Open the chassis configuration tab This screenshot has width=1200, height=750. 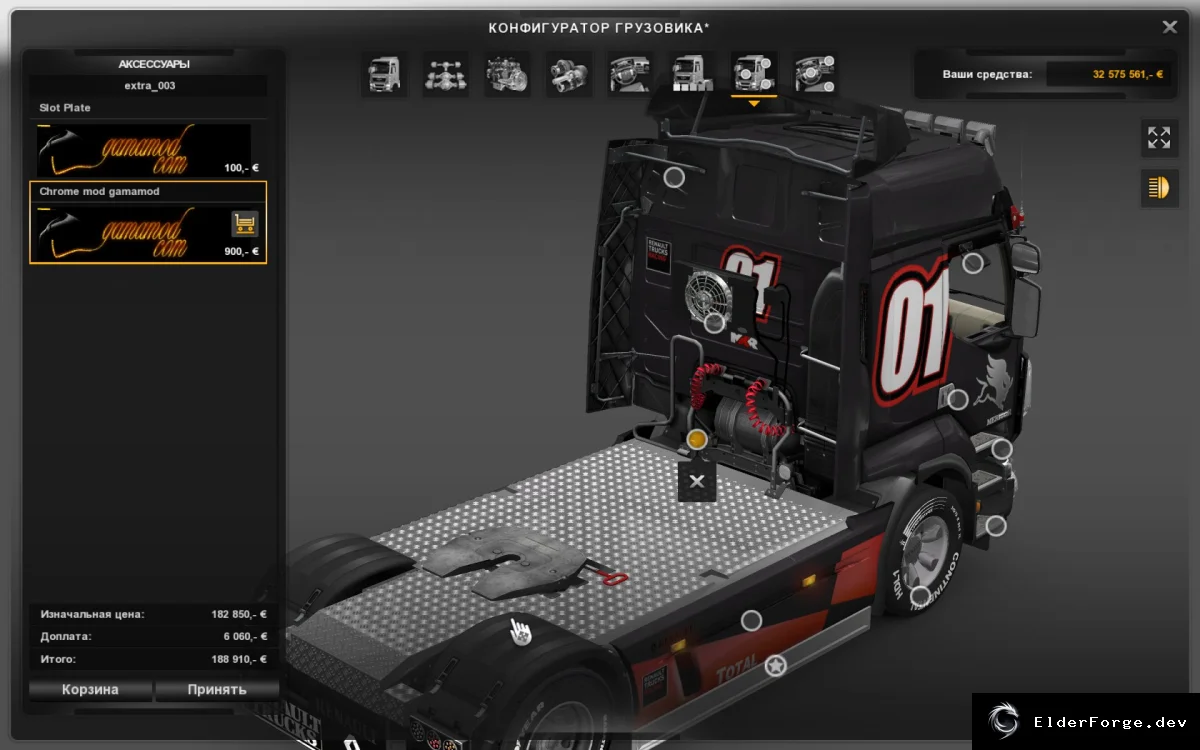pyautogui.click(x=446, y=75)
